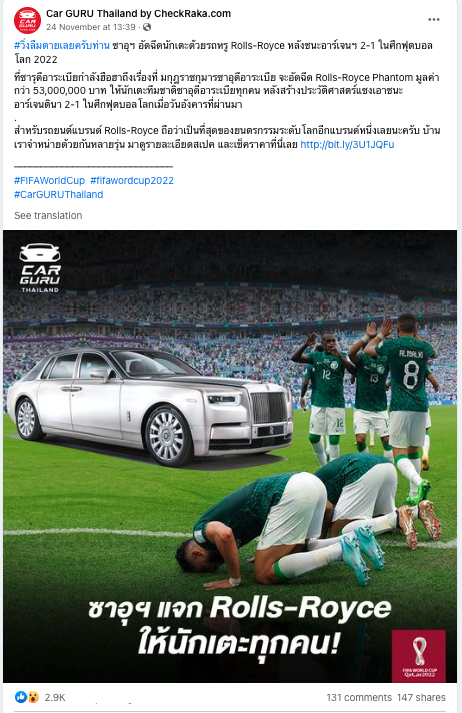Open the #fifawordcup2022 hashtag
Screen dimensions: 462x713
[x=132, y=181]
